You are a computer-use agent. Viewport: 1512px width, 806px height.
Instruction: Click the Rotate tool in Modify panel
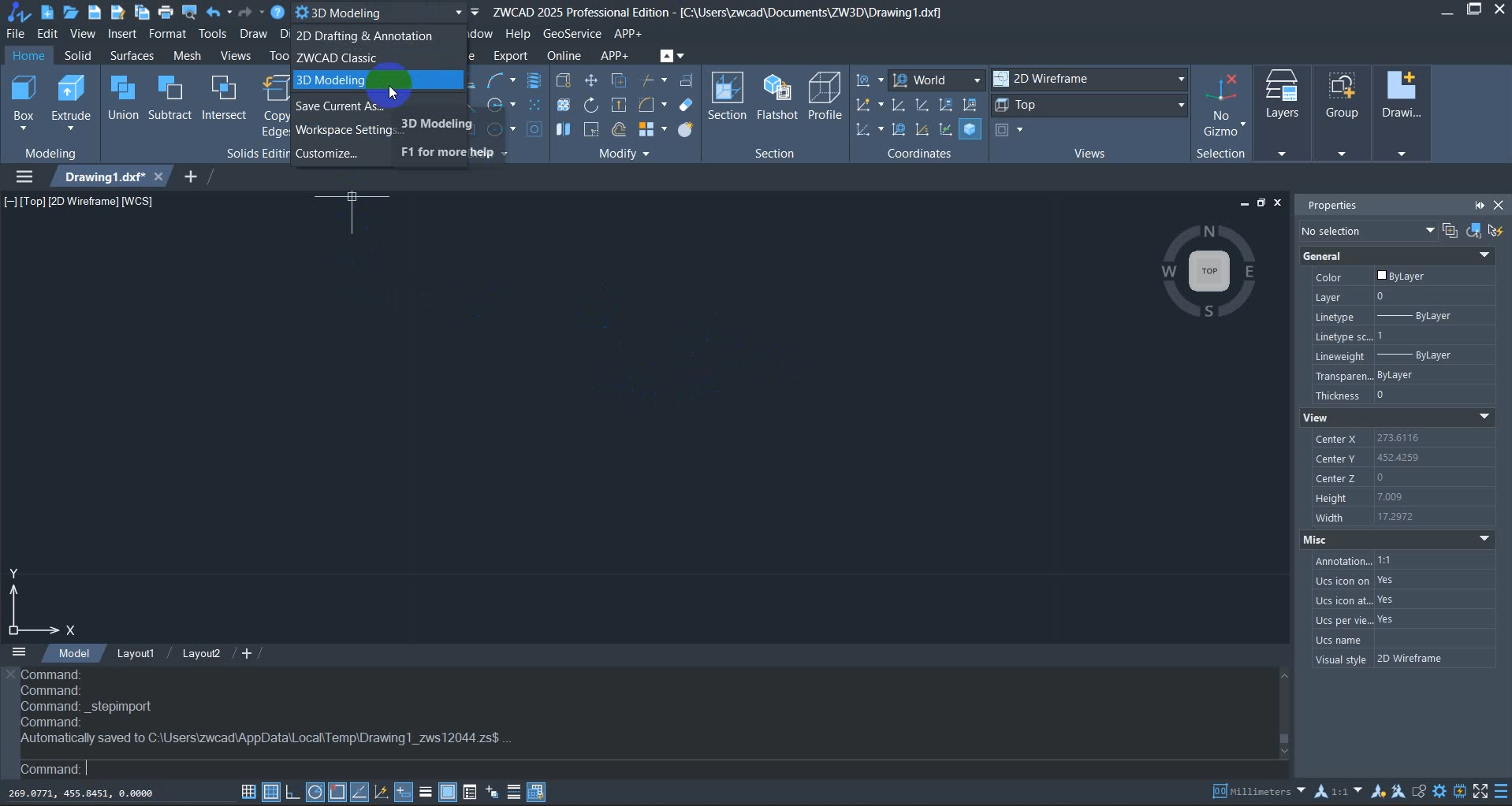pos(590,105)
